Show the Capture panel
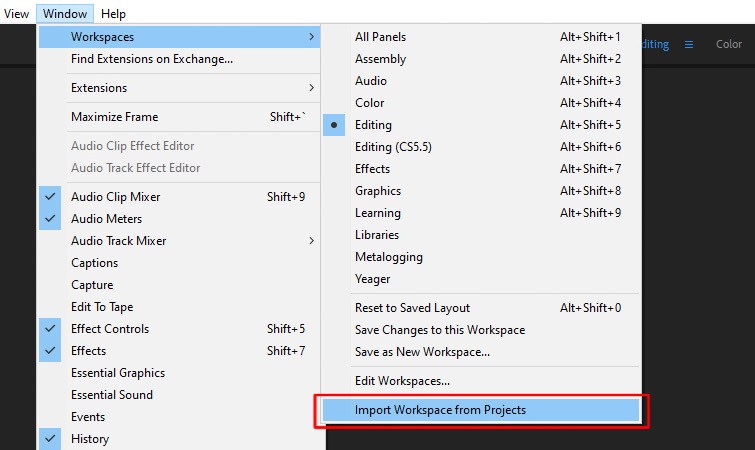This screenshot has height=450, width=755. point(179,285)
